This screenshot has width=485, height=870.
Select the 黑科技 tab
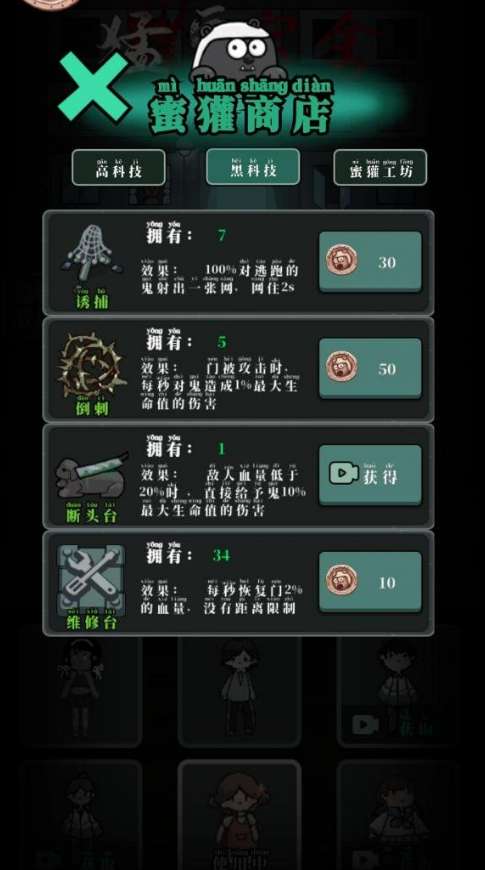(x=253, y=166)
